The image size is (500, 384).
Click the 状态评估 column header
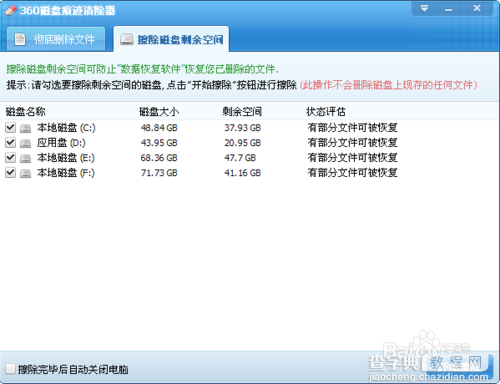(326, 112)
